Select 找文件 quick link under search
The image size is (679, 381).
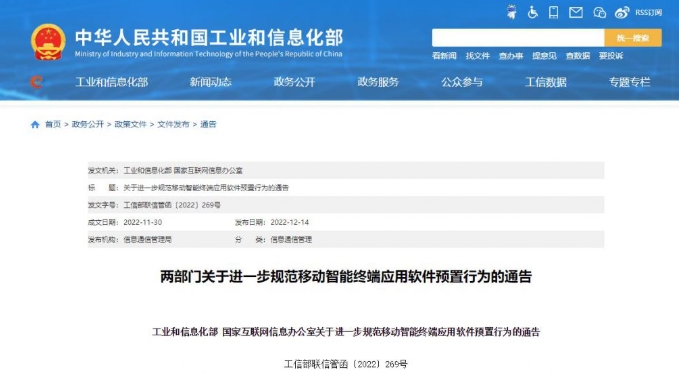click(x=478, y=56)
